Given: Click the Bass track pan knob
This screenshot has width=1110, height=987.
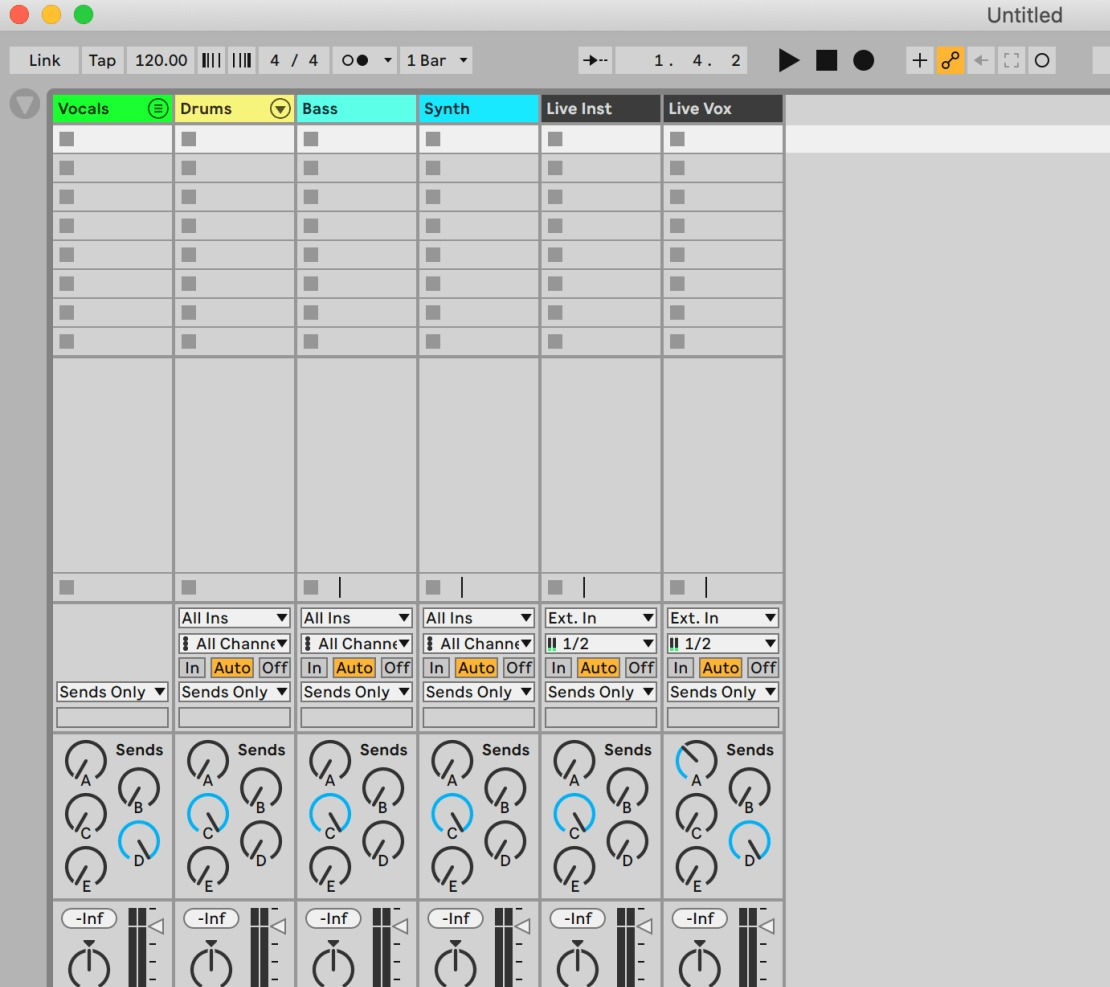Looking at the screenshot, I should (333, 964).
